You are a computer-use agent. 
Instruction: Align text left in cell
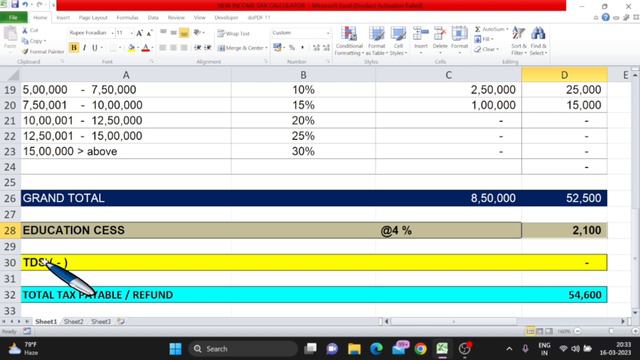pos(163,48)
